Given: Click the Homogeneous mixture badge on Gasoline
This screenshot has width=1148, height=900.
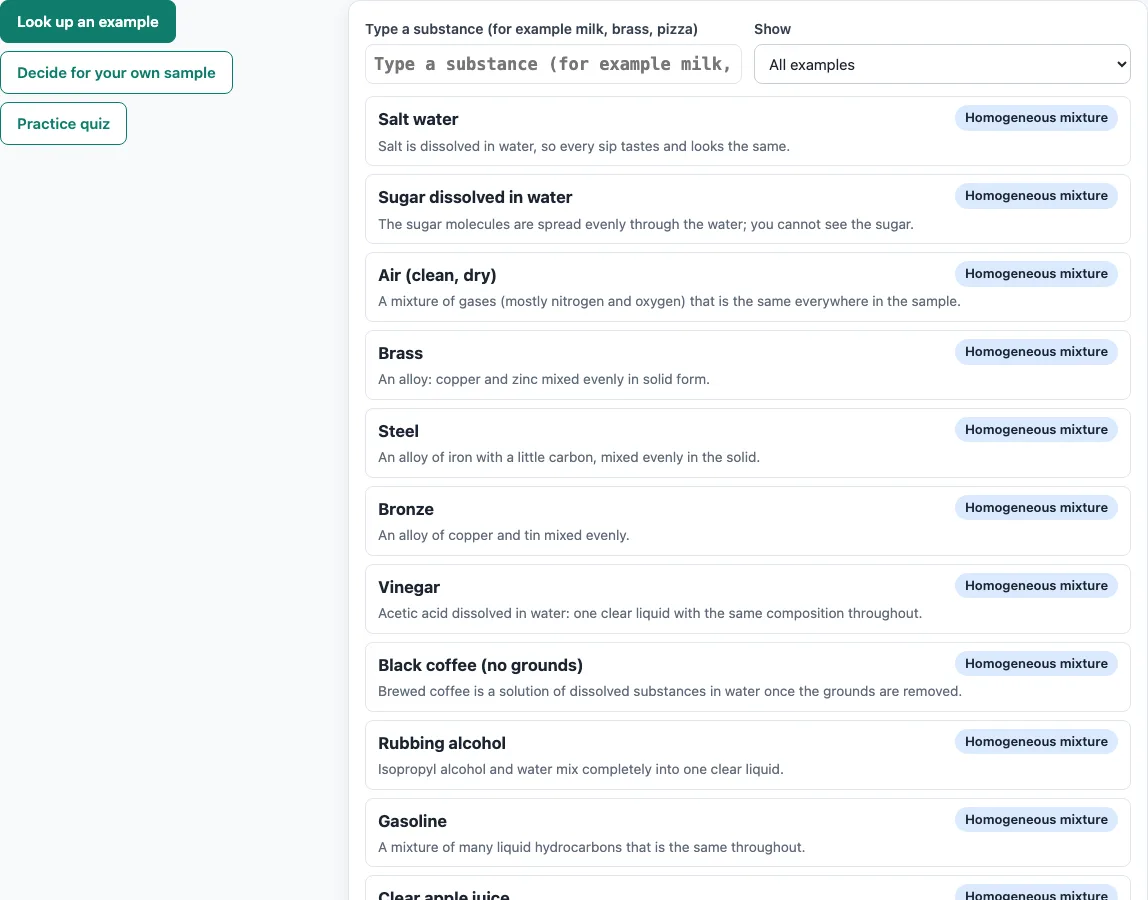Looking at the screenshot, I should click(1036, 819).
